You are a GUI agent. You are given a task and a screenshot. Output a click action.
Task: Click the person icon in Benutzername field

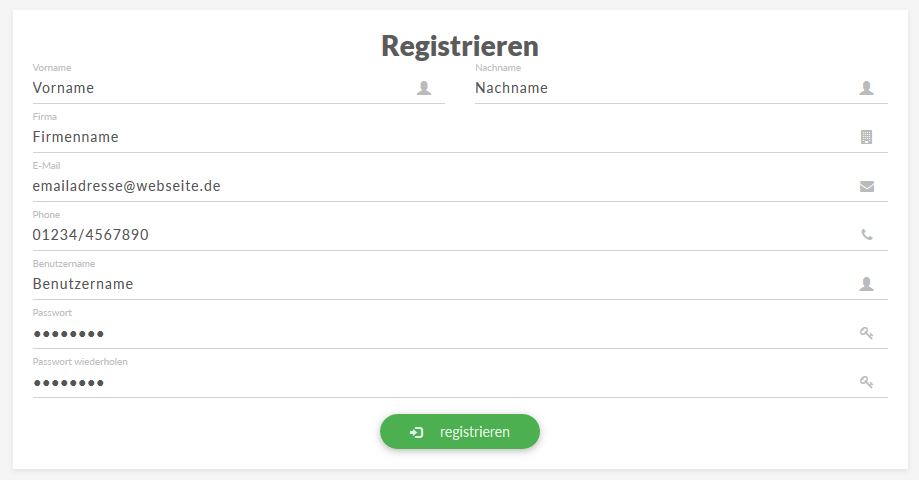point(866,284)
